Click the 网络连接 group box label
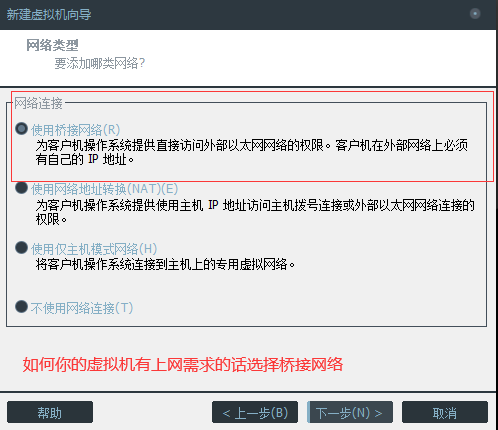Screen dimensions: 498x430 click(38, 103)
